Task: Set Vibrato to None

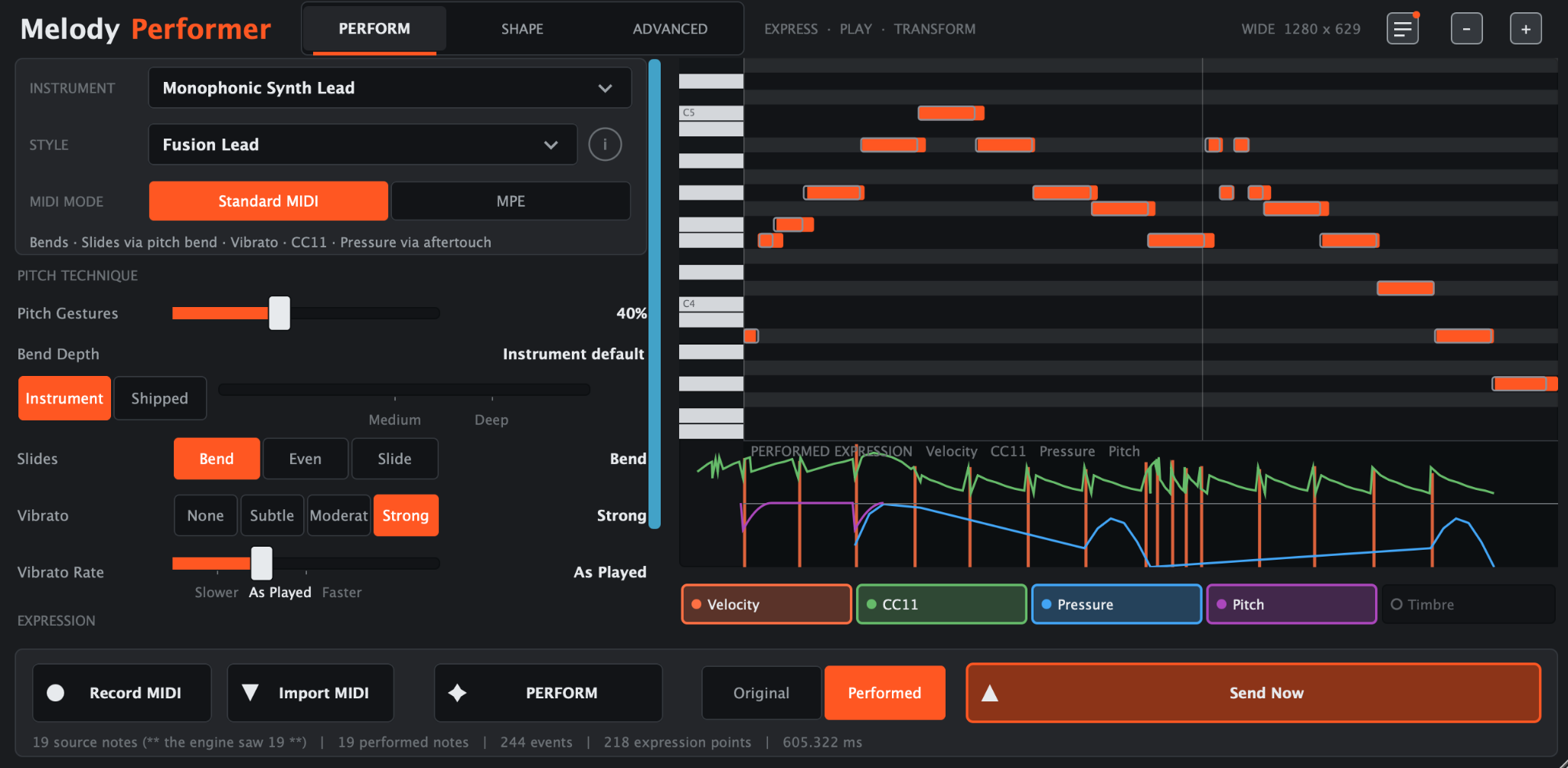Action: pos(205,515)
